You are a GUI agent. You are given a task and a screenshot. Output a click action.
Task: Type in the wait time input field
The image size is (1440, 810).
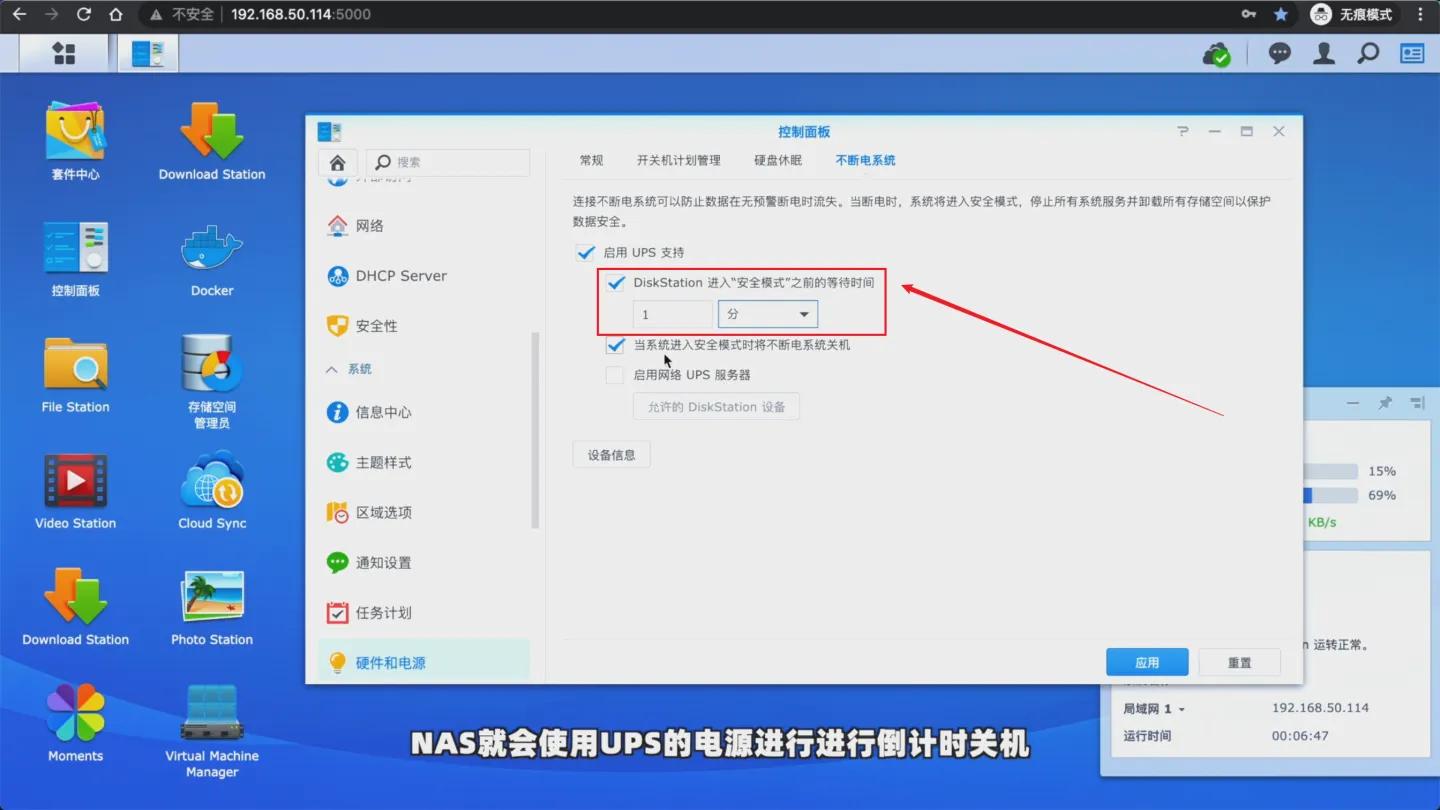coord(671,313)
